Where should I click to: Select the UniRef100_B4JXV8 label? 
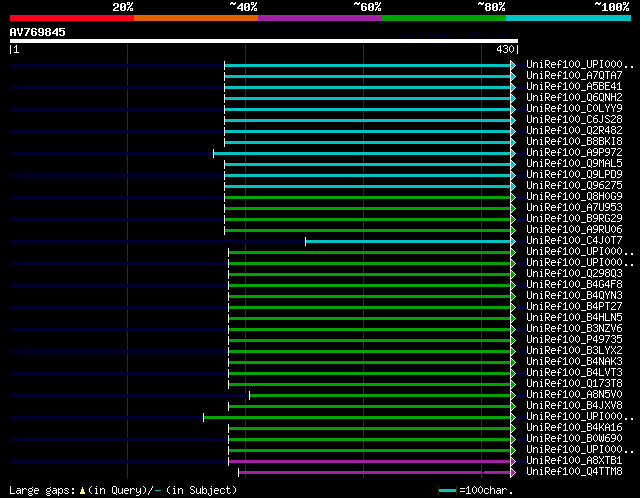click(574, 406)
